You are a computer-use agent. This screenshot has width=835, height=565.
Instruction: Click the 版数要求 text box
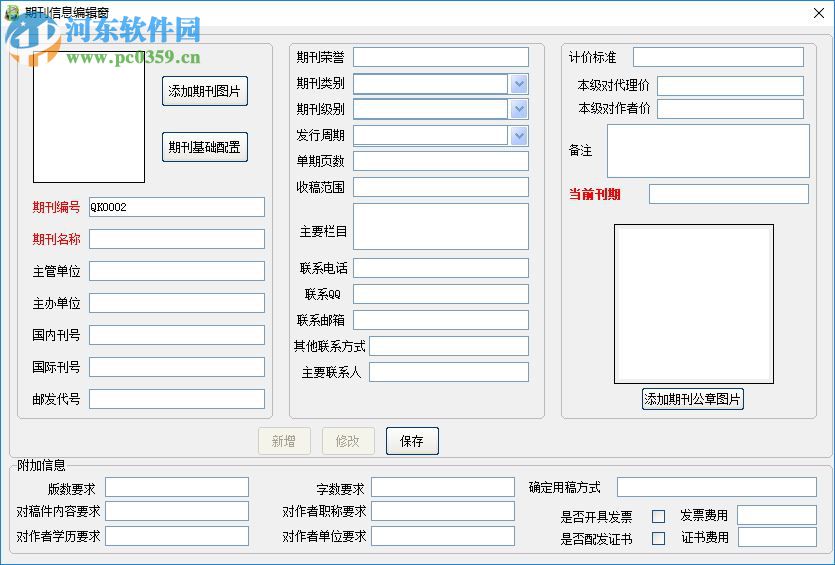pos(177,487)
